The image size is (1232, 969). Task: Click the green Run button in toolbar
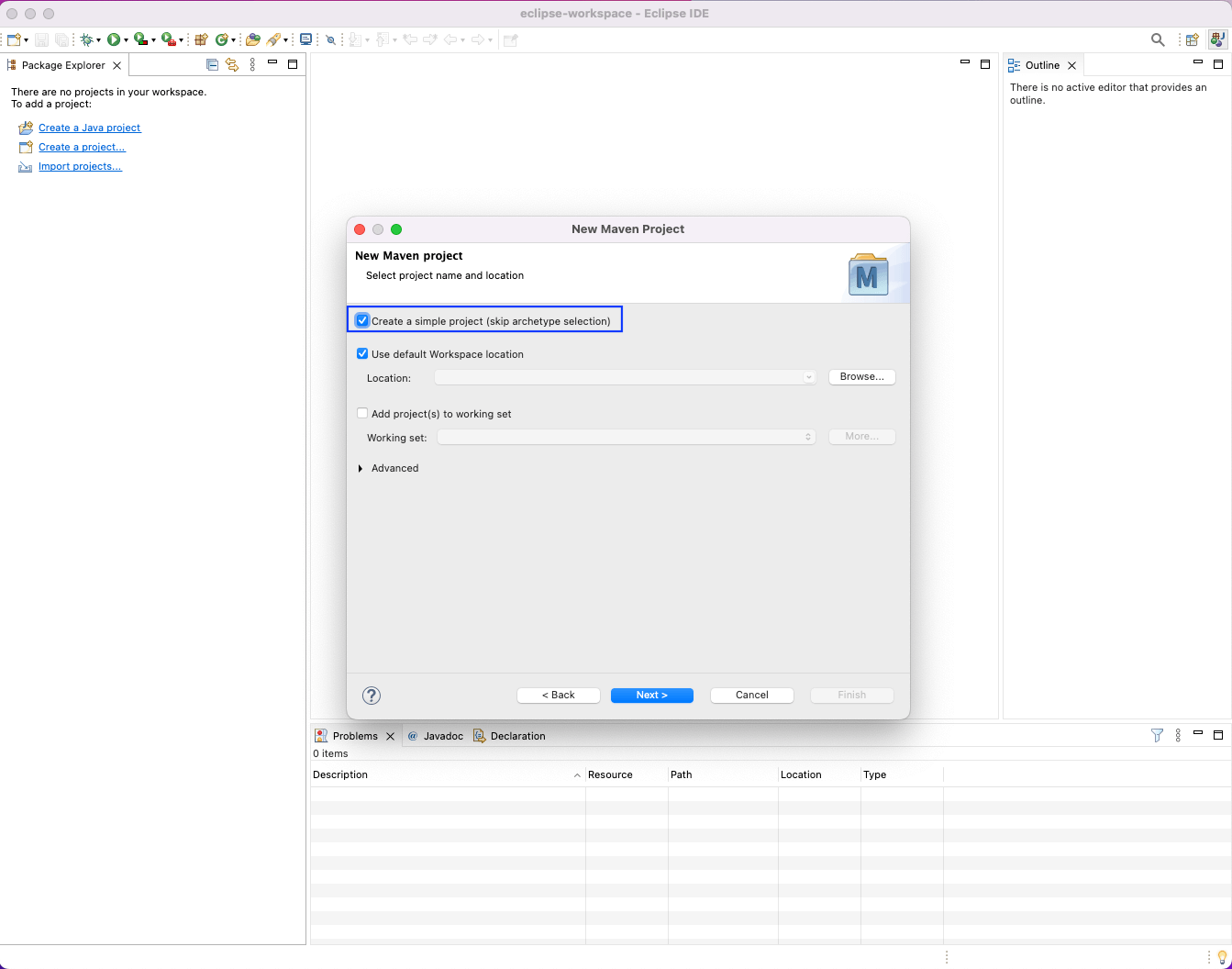tap(114, 39)
